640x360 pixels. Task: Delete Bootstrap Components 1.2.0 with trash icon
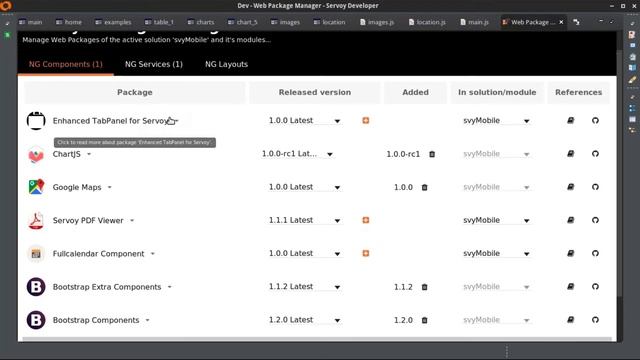tap(424, 320)
